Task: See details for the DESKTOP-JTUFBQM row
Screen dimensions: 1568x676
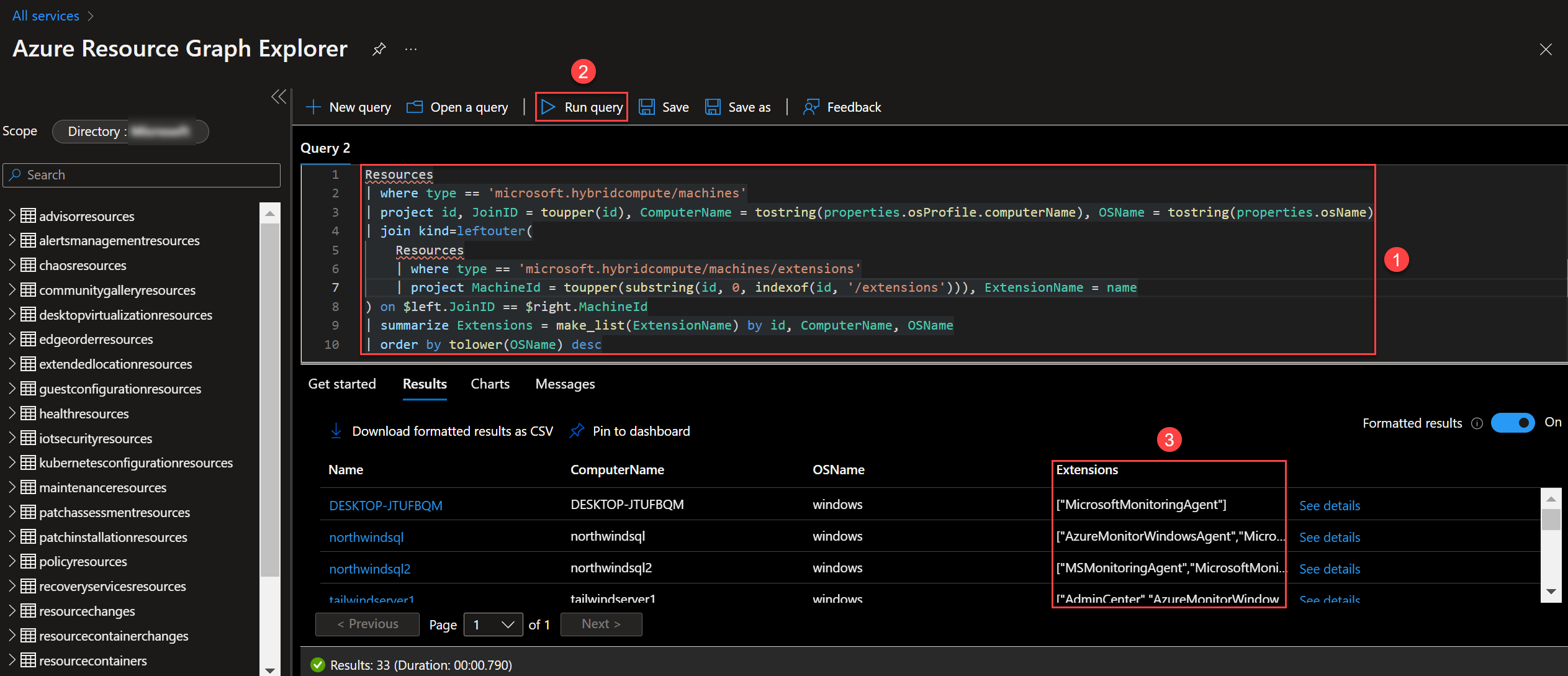Action: click(1330, 505)
